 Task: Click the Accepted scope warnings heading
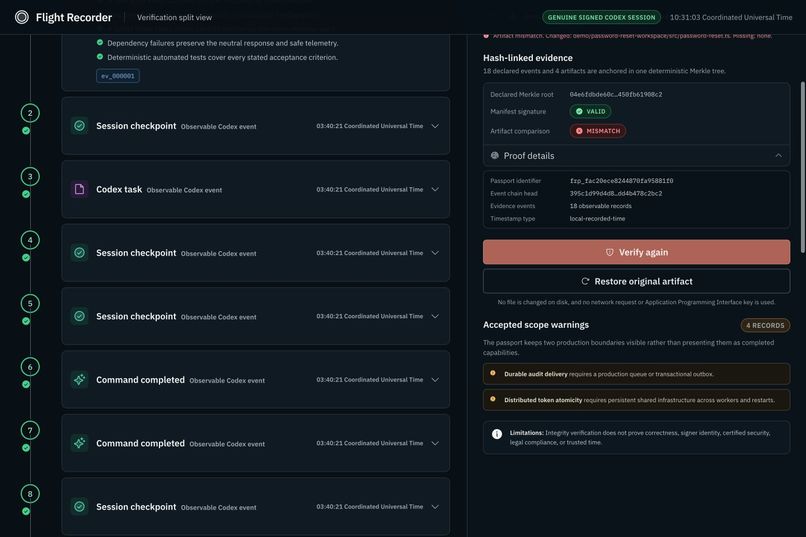click(536, 325)
